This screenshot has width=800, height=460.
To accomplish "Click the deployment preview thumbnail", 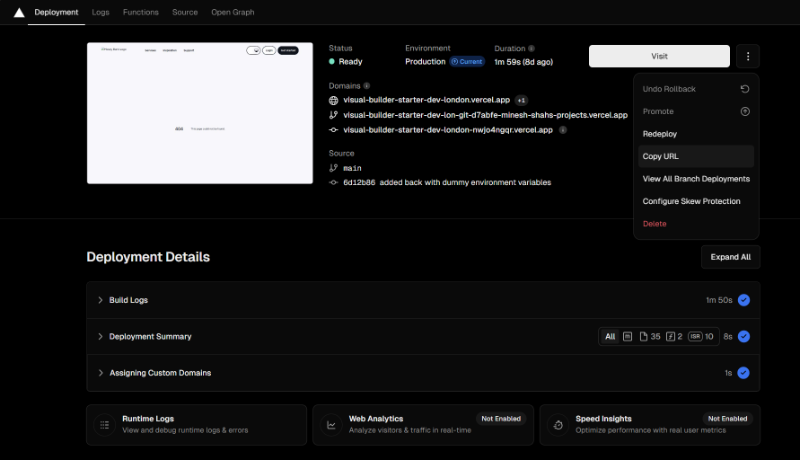I will 199,113.
